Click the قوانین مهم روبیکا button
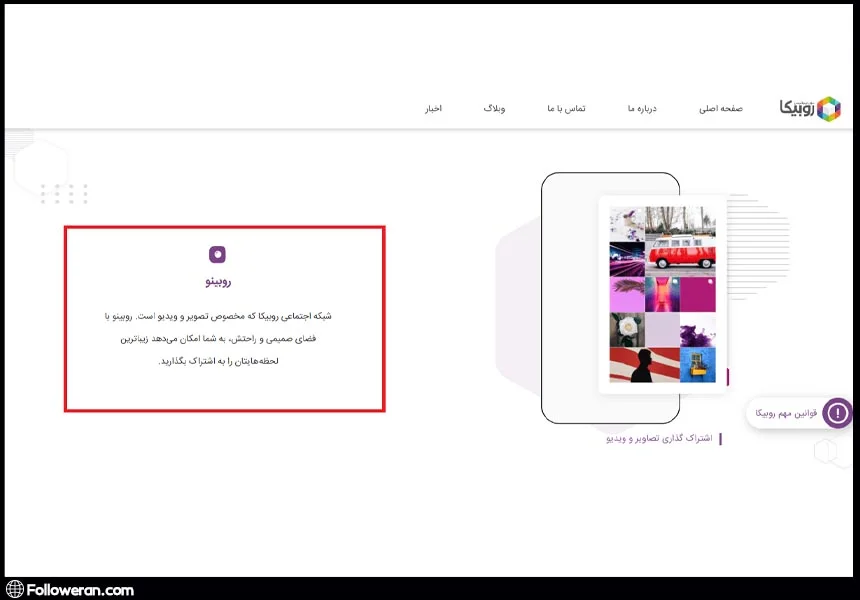The width and height of the screenshot is (860, 600). pyautogui.click(x=798, y=412)
